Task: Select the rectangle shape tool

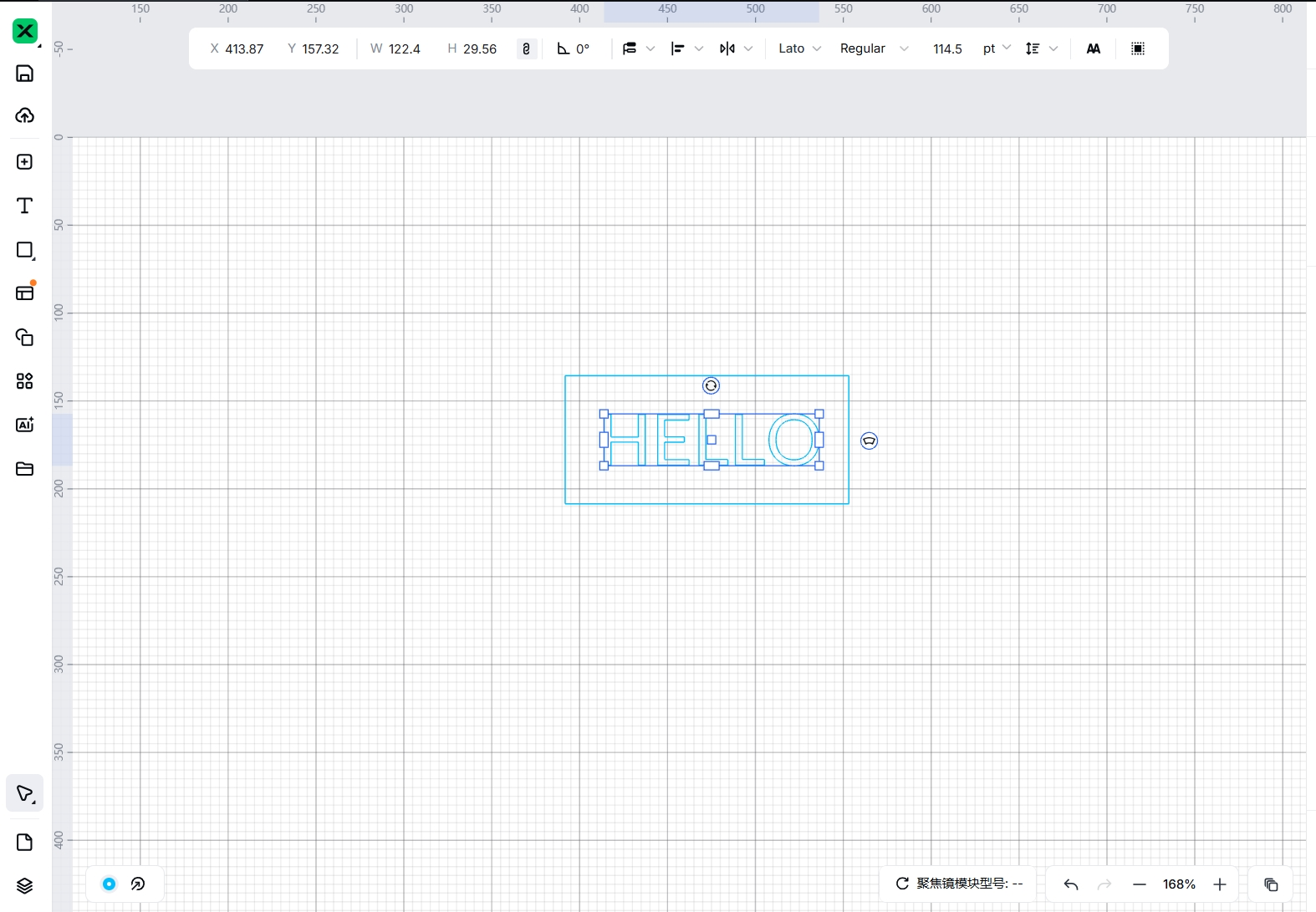Action: (x=25, y=250)
